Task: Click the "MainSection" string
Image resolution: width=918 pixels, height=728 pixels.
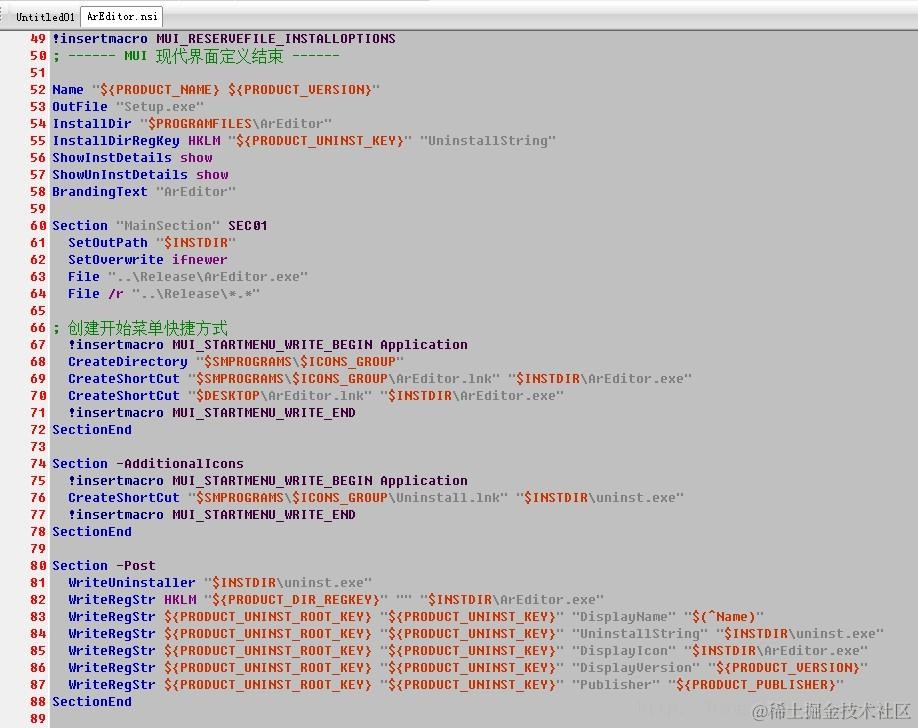Action: point(168,225)
